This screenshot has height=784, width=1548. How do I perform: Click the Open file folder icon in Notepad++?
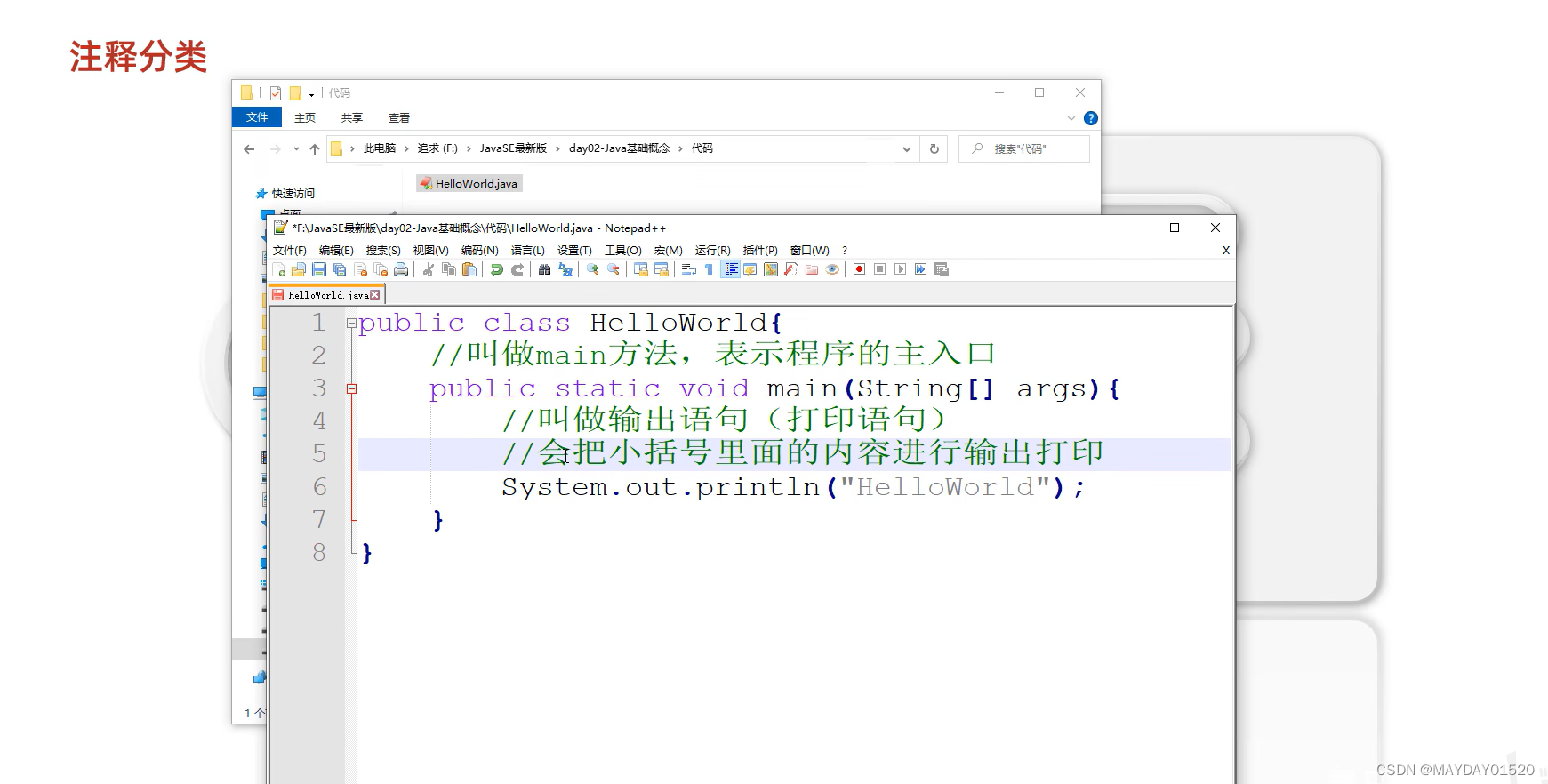click(299, 269)
